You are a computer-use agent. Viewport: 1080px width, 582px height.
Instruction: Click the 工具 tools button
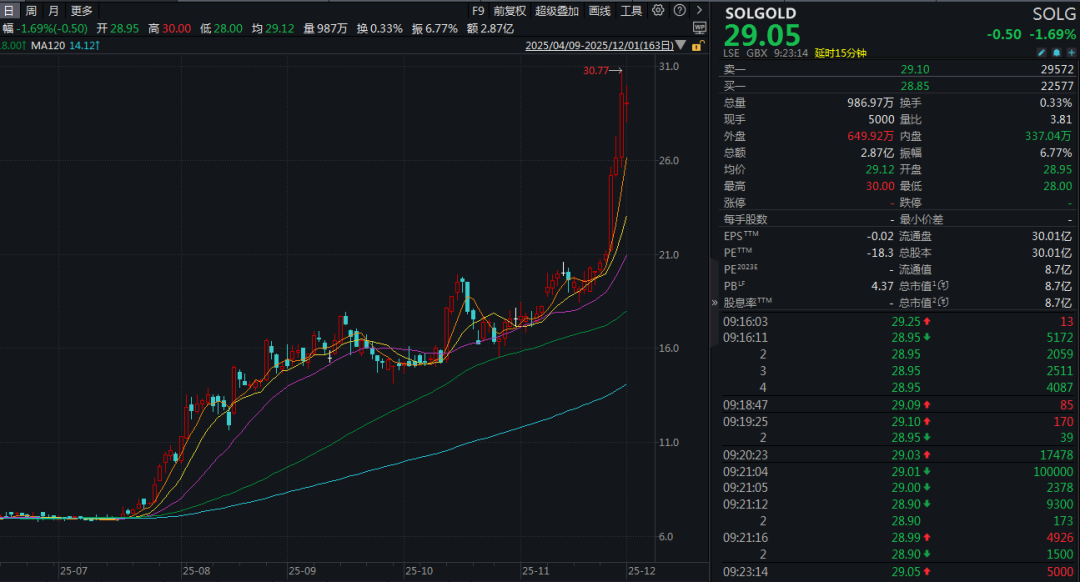click(631, 11)
